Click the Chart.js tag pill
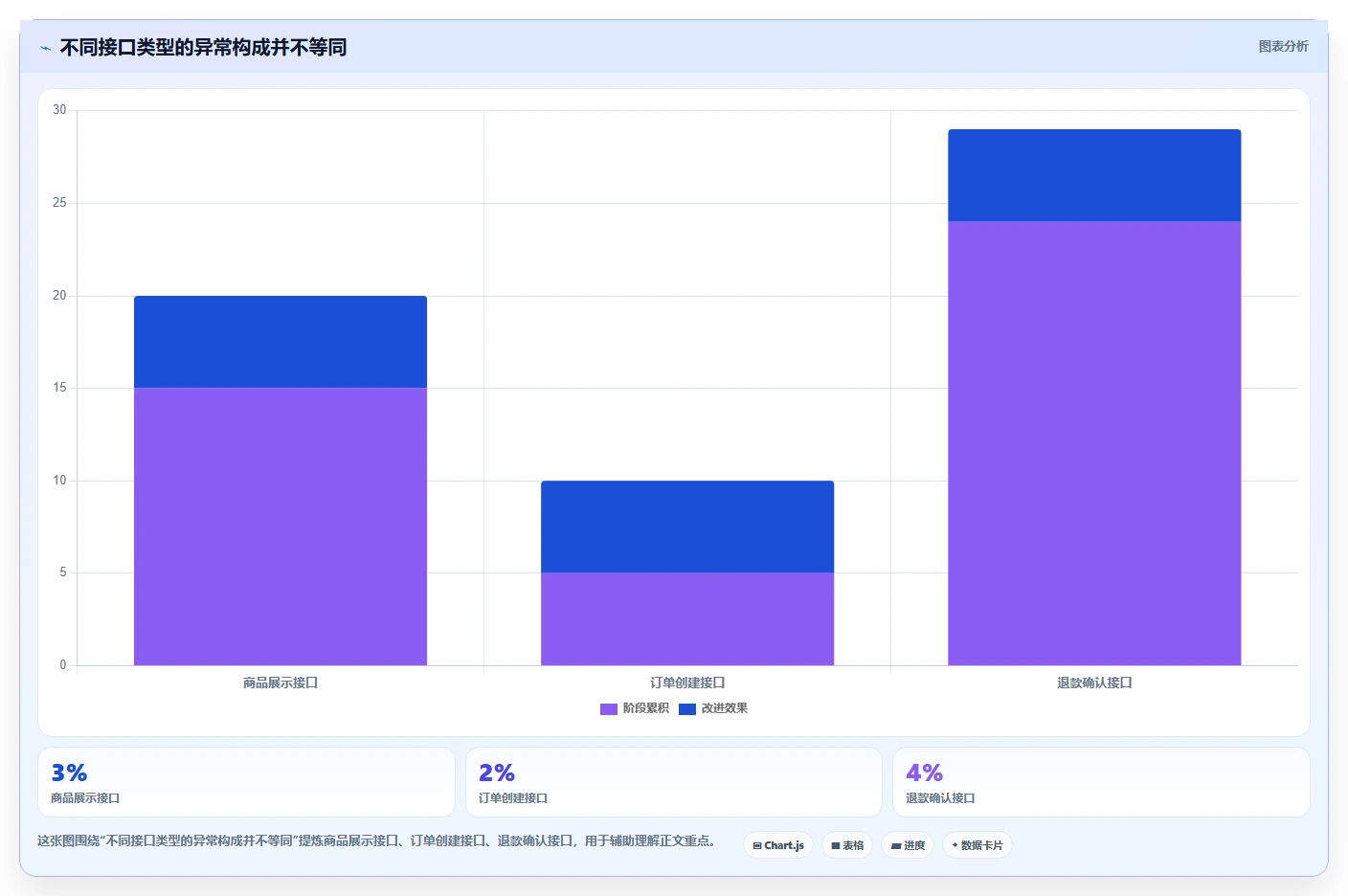1348x896 pixels. pos(778,845)
